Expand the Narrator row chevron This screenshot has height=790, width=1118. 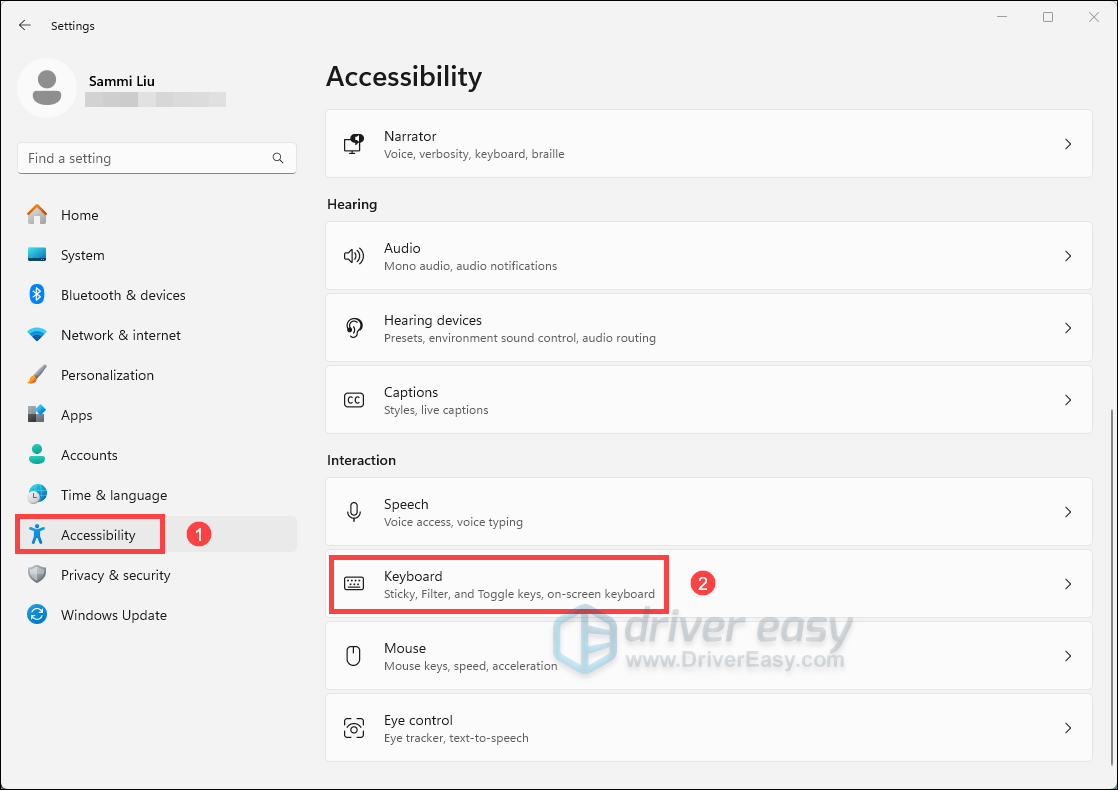click(1068, 144)
